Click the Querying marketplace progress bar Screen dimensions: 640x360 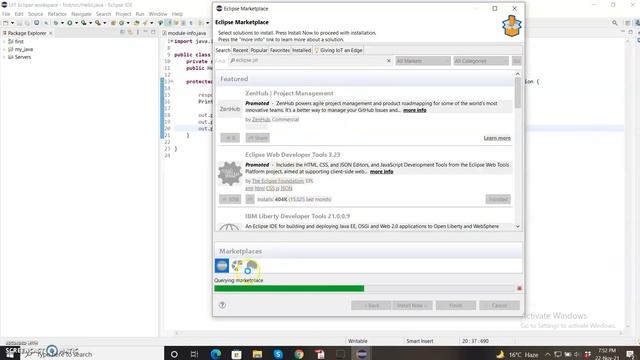(x=364, y=289)
